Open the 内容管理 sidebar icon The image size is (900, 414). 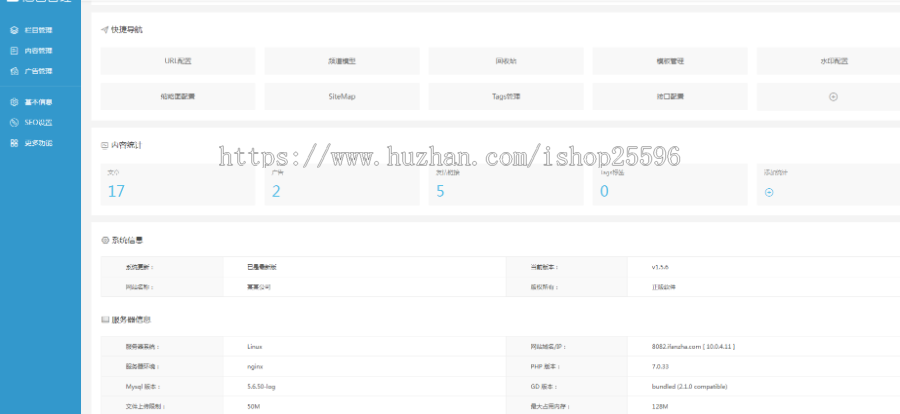pyautogui.click(x=14, y=51)
